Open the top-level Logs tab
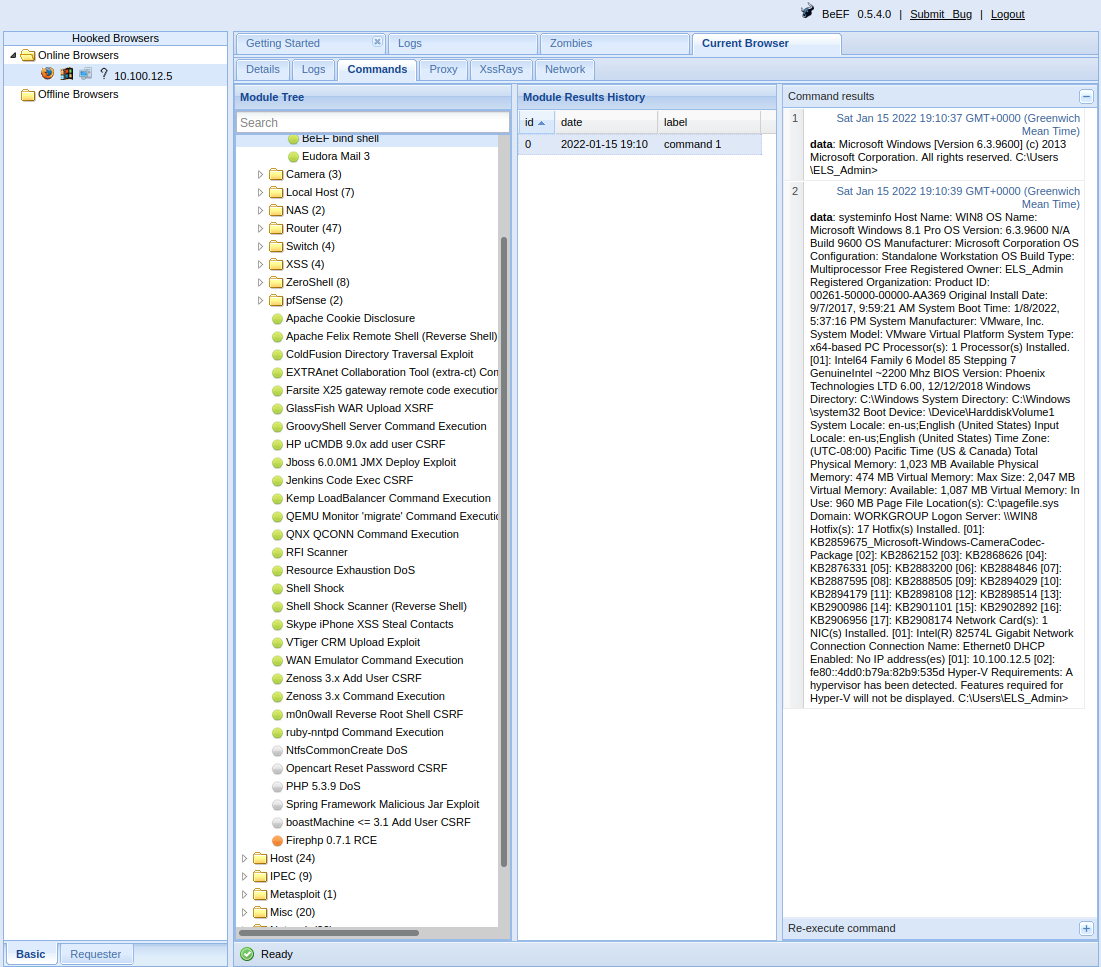The image size is (1101, 967). 462,43
